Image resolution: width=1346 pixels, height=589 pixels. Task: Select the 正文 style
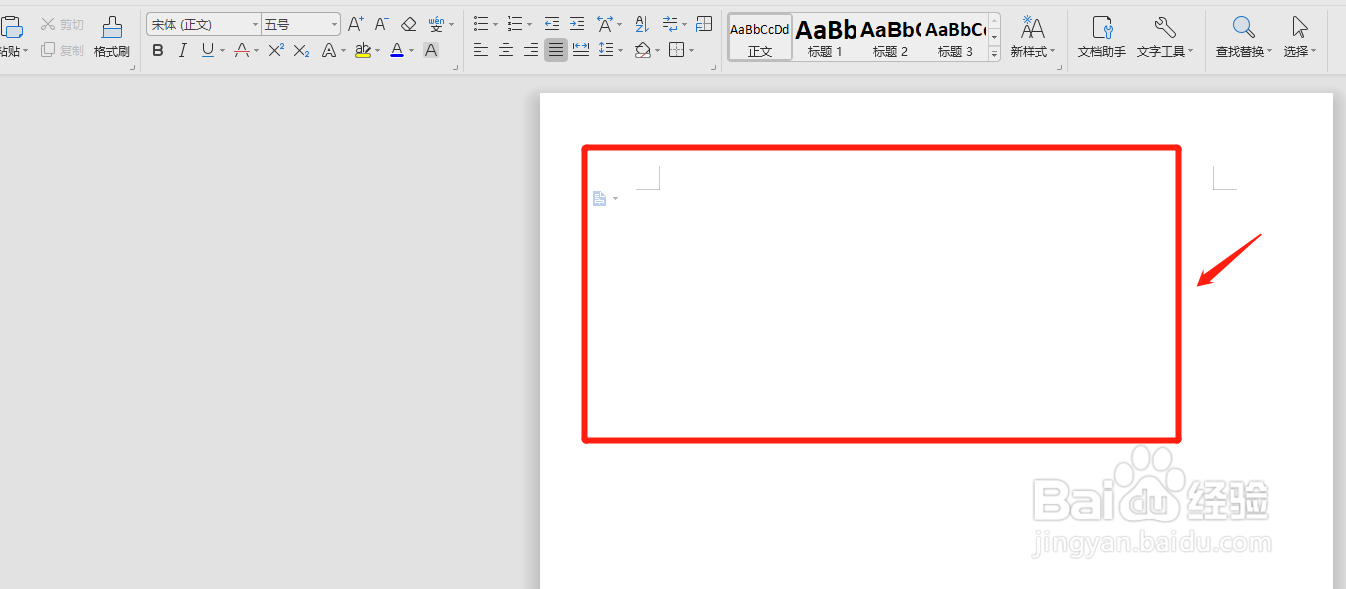pyautogui.click(x=760, y=37)
